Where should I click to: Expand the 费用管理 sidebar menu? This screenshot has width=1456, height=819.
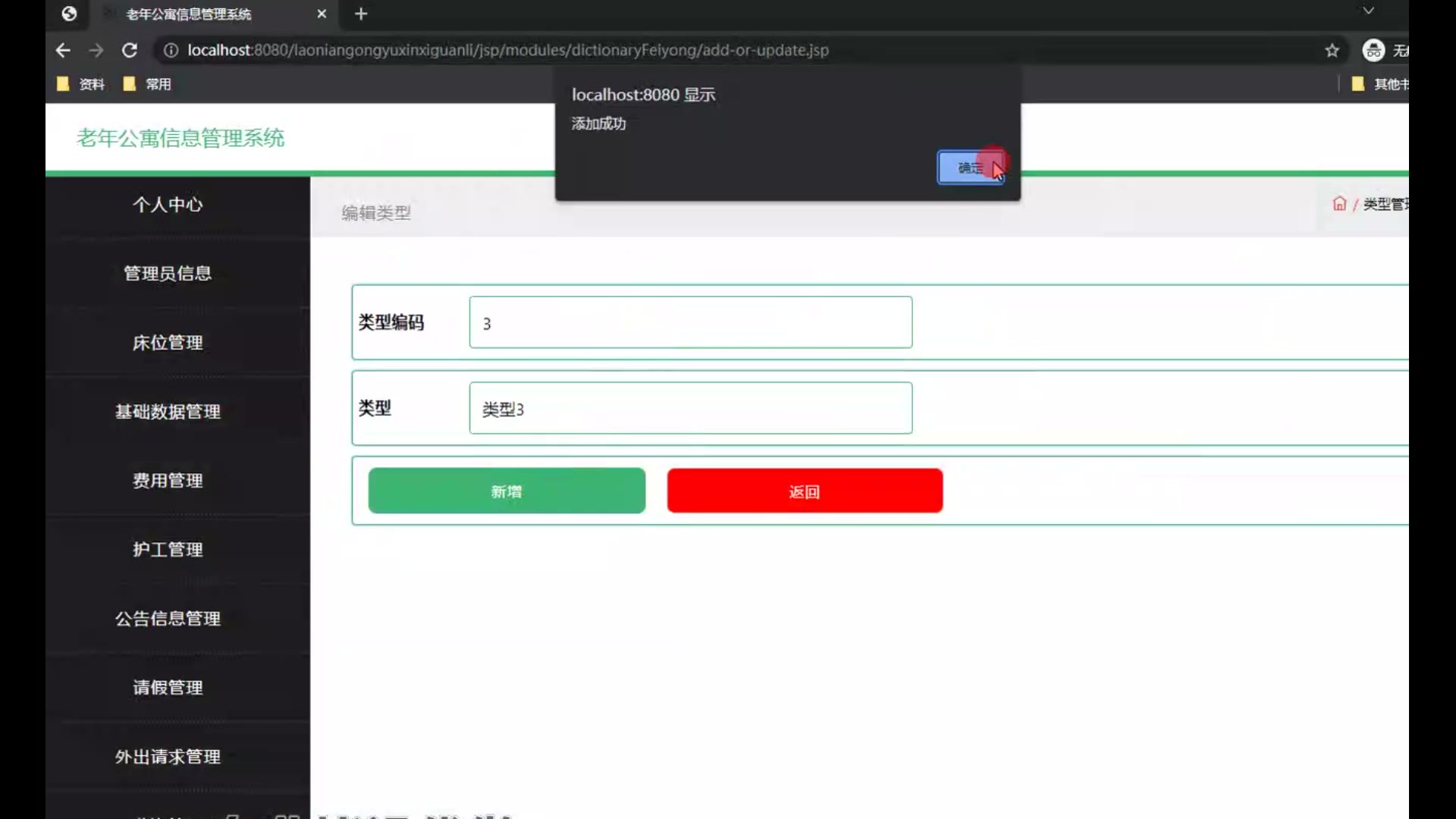[x=168, y=481]
